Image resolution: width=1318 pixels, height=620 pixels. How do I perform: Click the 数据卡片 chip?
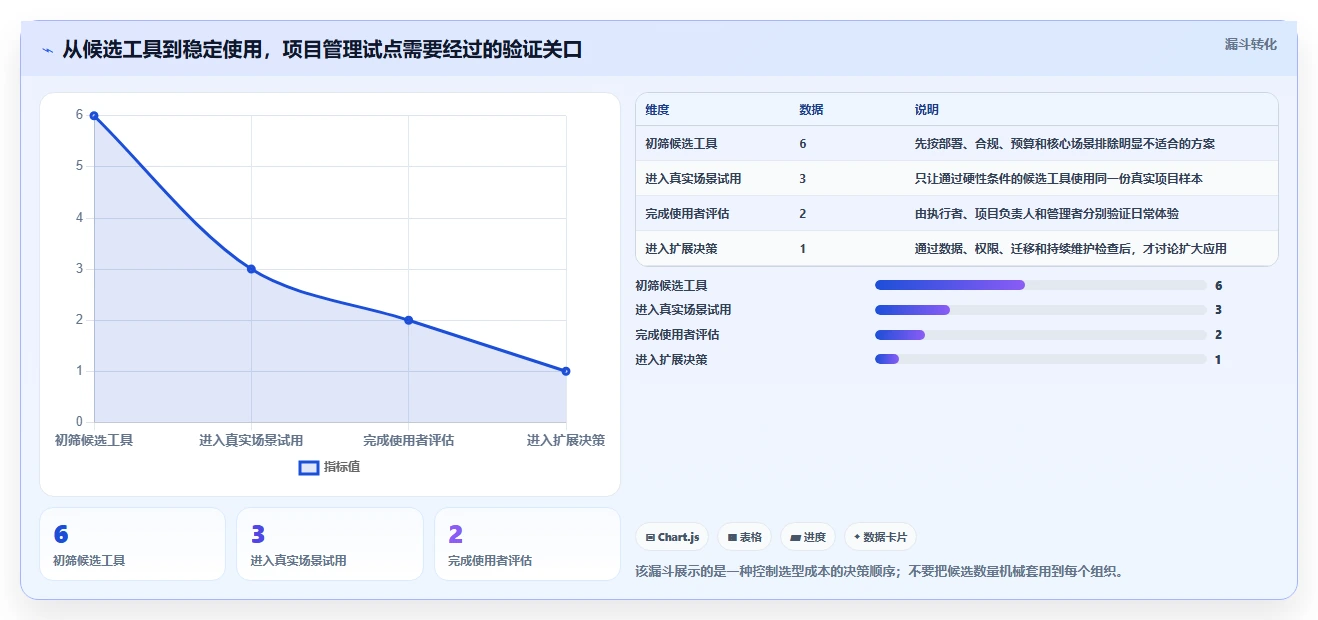pos(880,537)
